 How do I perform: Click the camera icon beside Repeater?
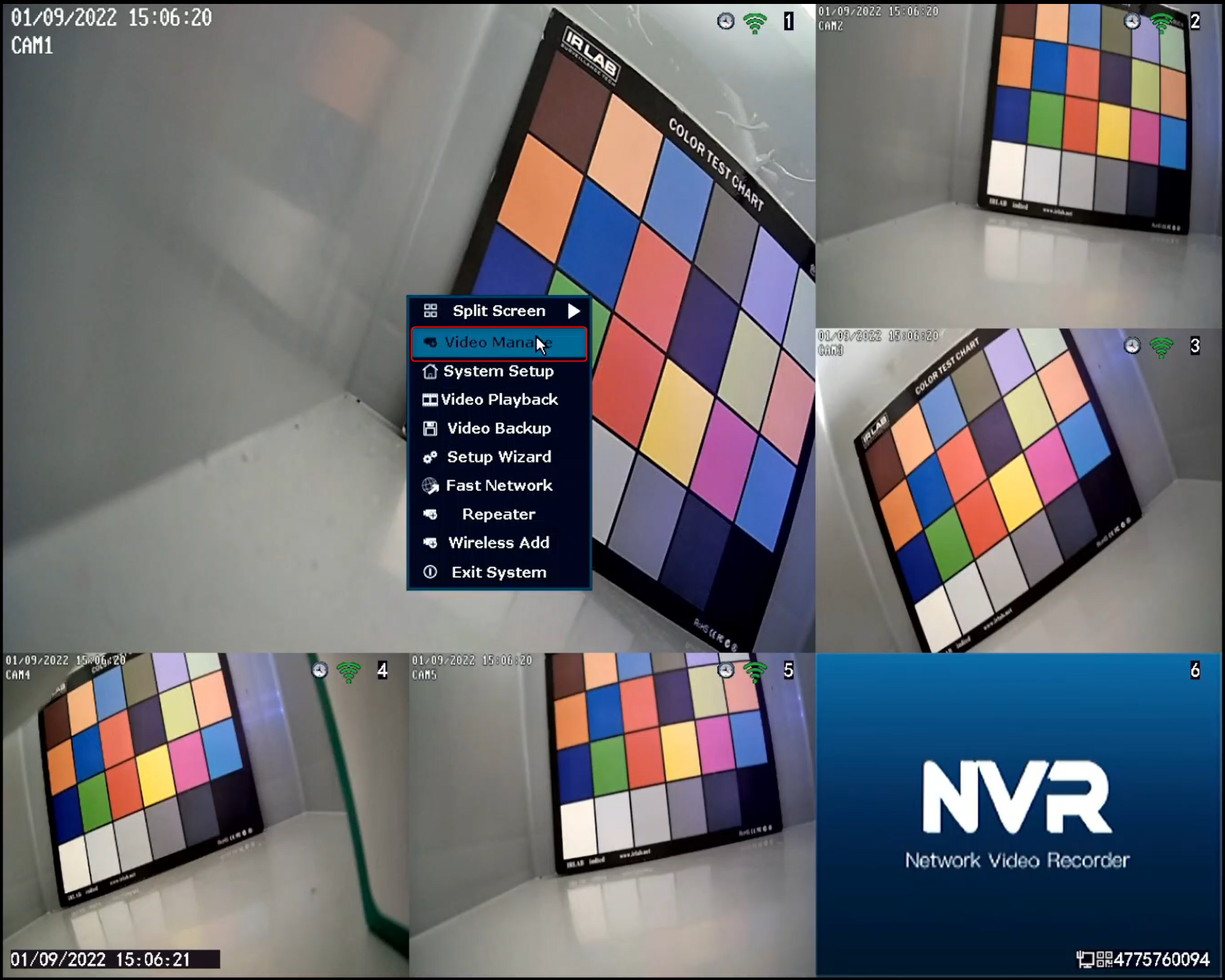[430, 514]
